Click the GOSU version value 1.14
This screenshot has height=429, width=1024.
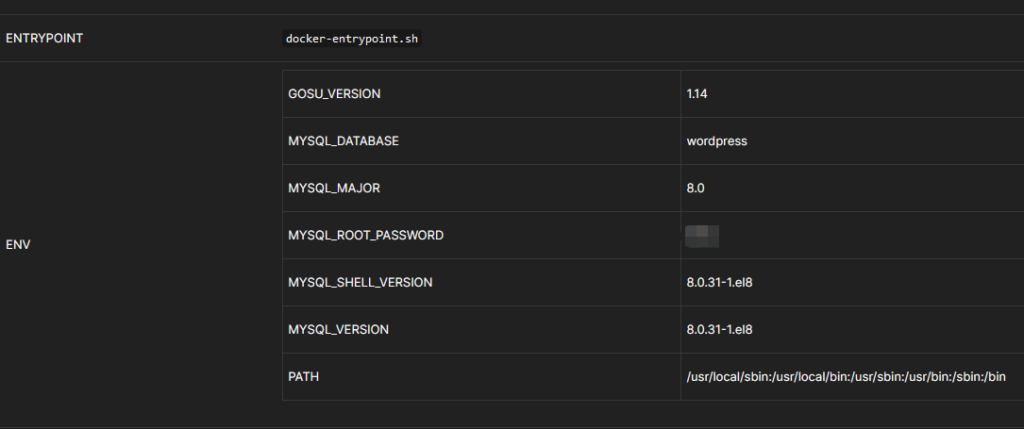(x=697, y=94)
